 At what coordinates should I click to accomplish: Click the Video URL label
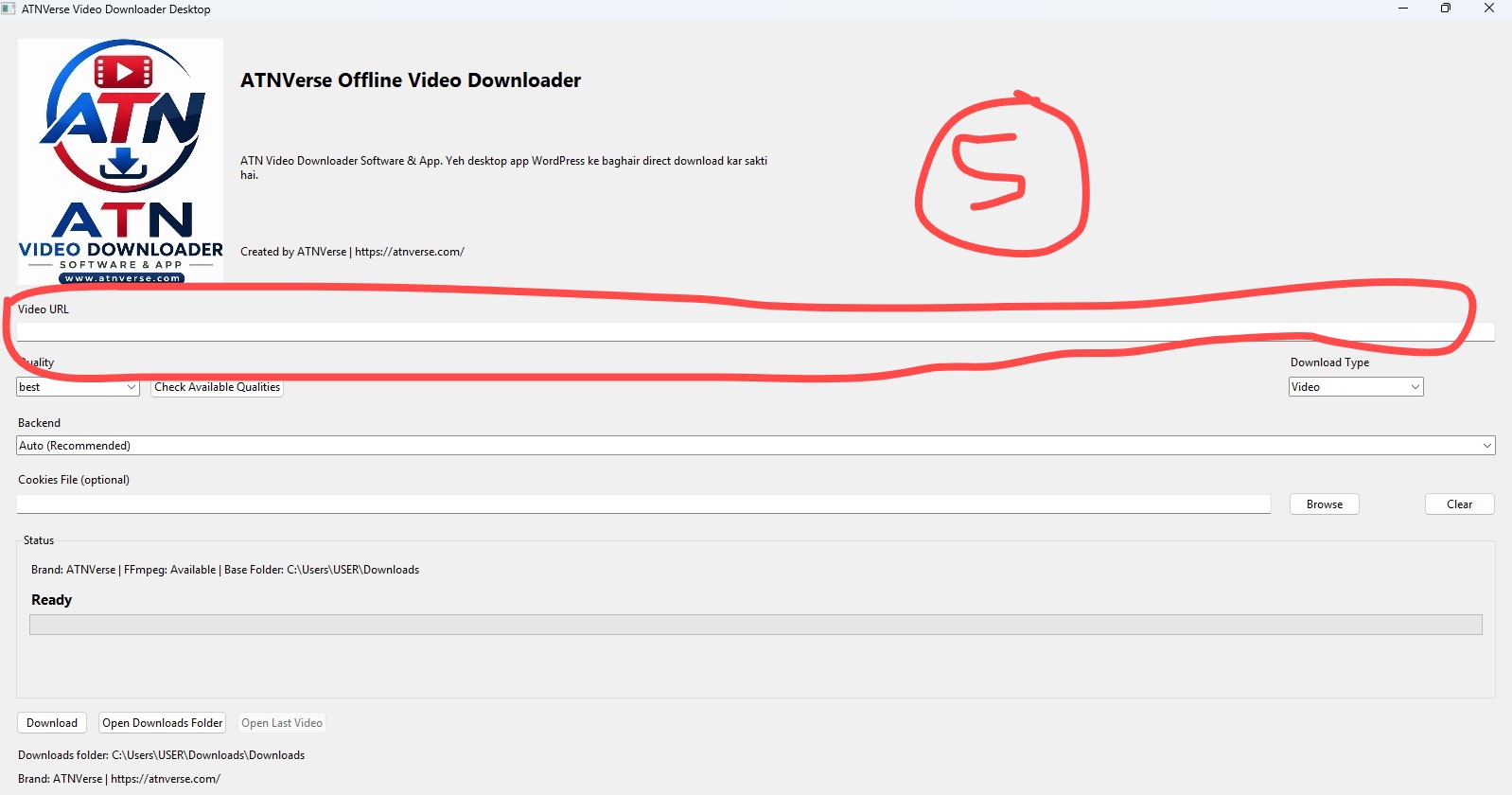click(x=44, y=309)
